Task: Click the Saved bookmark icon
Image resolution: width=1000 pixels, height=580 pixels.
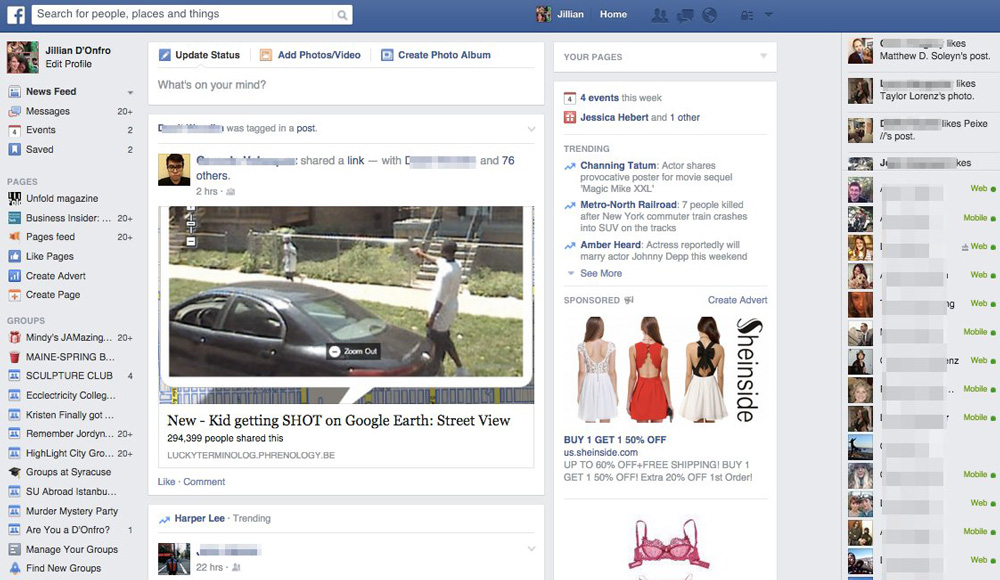Action: click(x=14, y=149)
